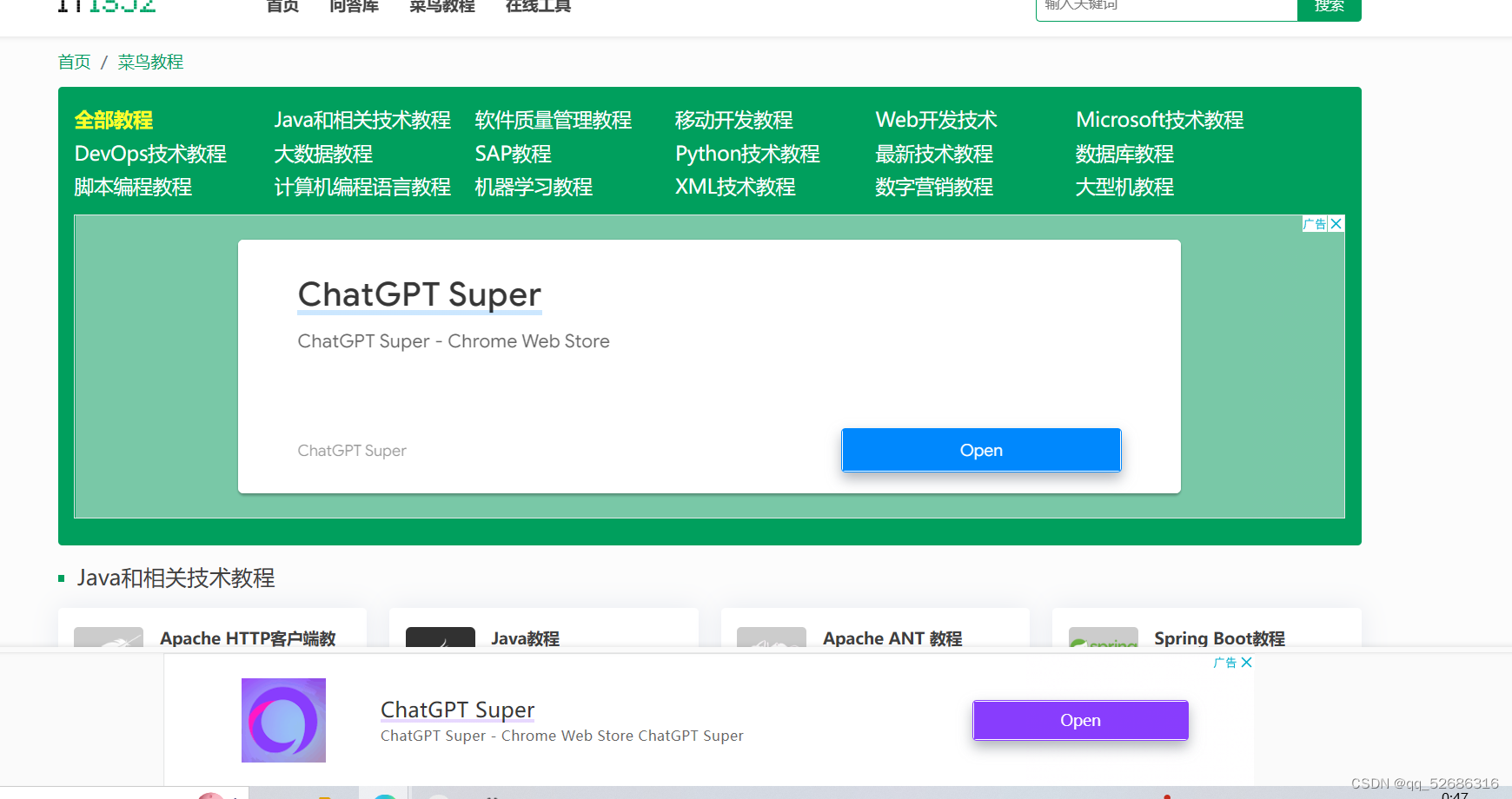Open 脚本编程教程 category
The image size is (1512, 799).
133,187
